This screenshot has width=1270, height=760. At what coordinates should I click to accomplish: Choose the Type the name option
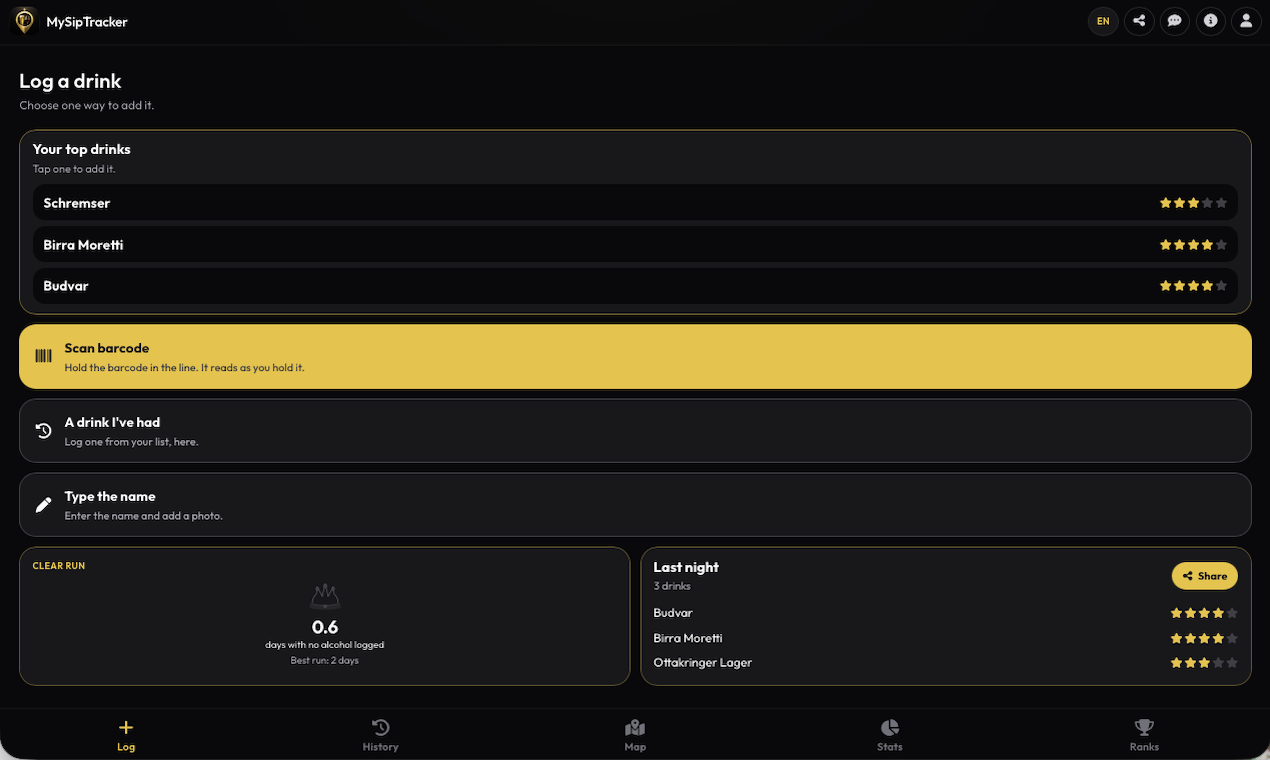coord(635,505)
